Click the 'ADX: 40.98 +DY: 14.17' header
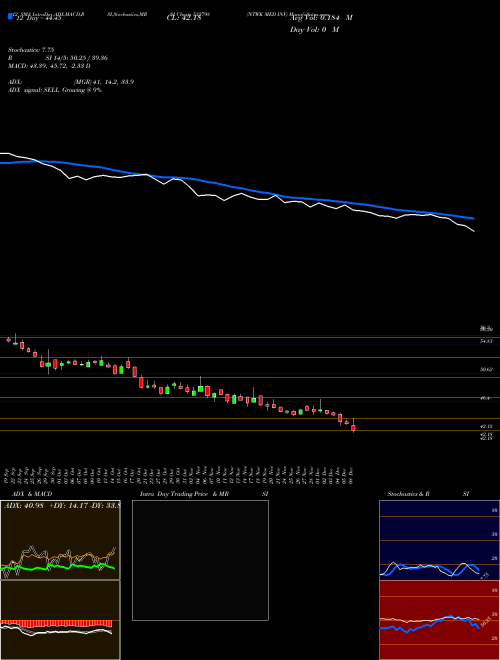This screenshot has height=660, width=500. click(62, 505)
